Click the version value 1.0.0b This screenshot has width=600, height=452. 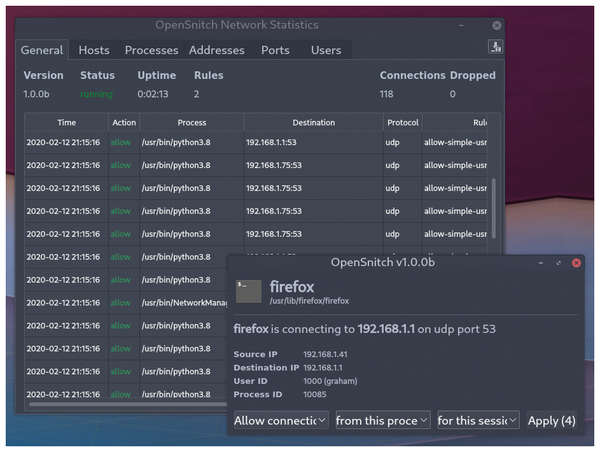36,94
